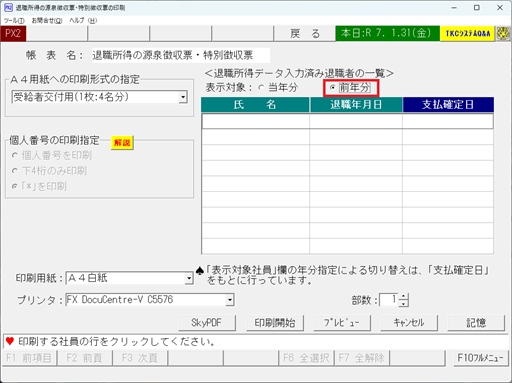Click the red PX2 label button
Image resolution: width=512 pixels, height=383 pixels.
[13, 34]
